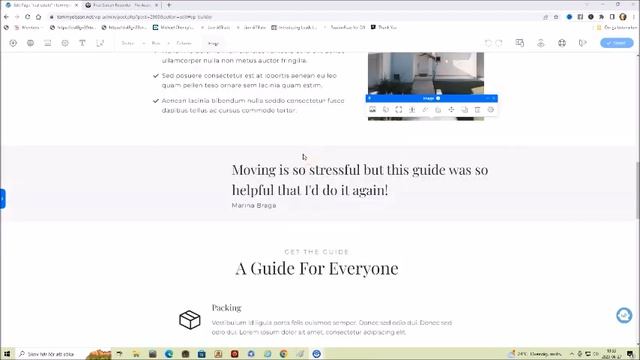This screenshot has width=640, height=360.
Task: Click the rightmost gear icon in Image element toolbar
Action: [491, 109]
